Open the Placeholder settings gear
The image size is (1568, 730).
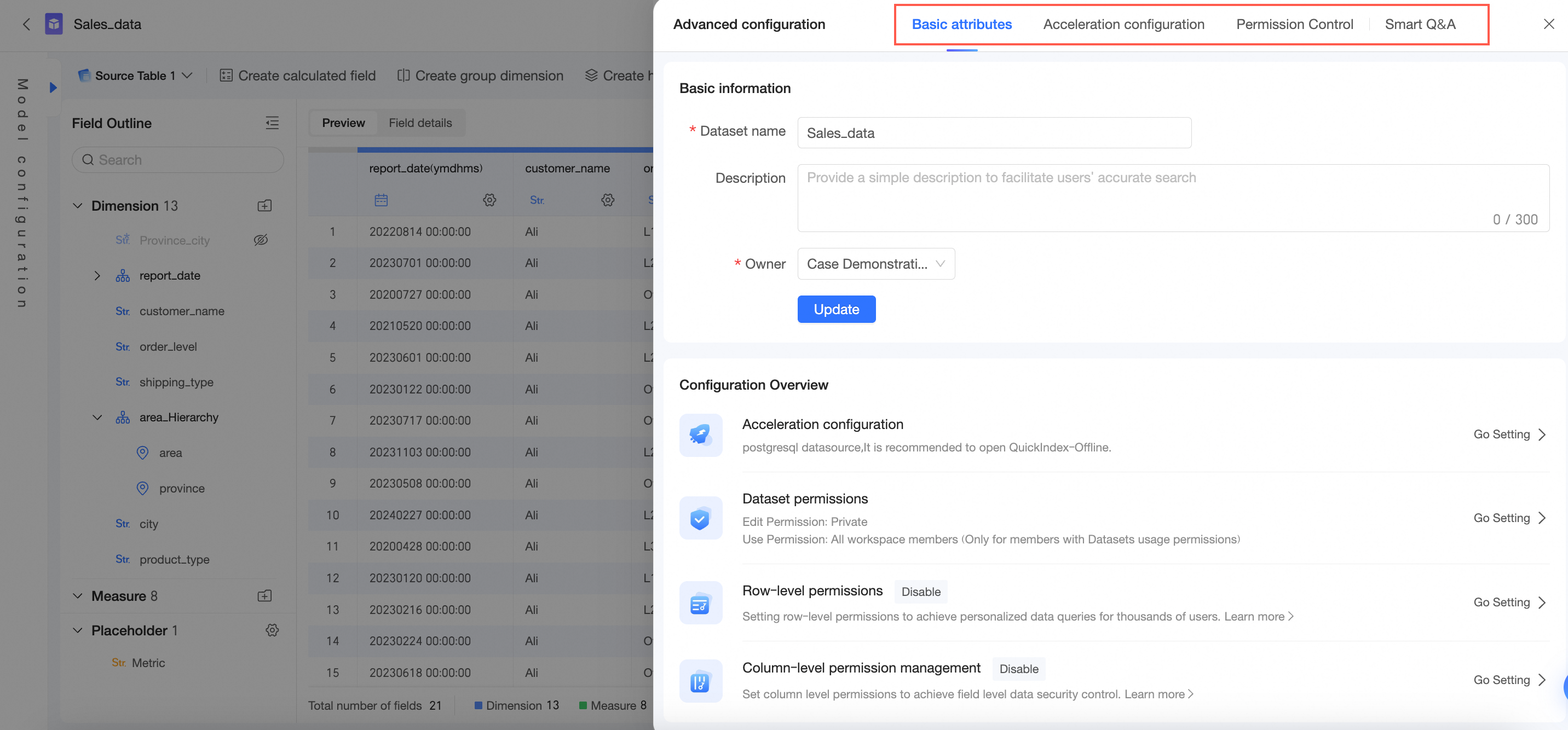[272, 630]
